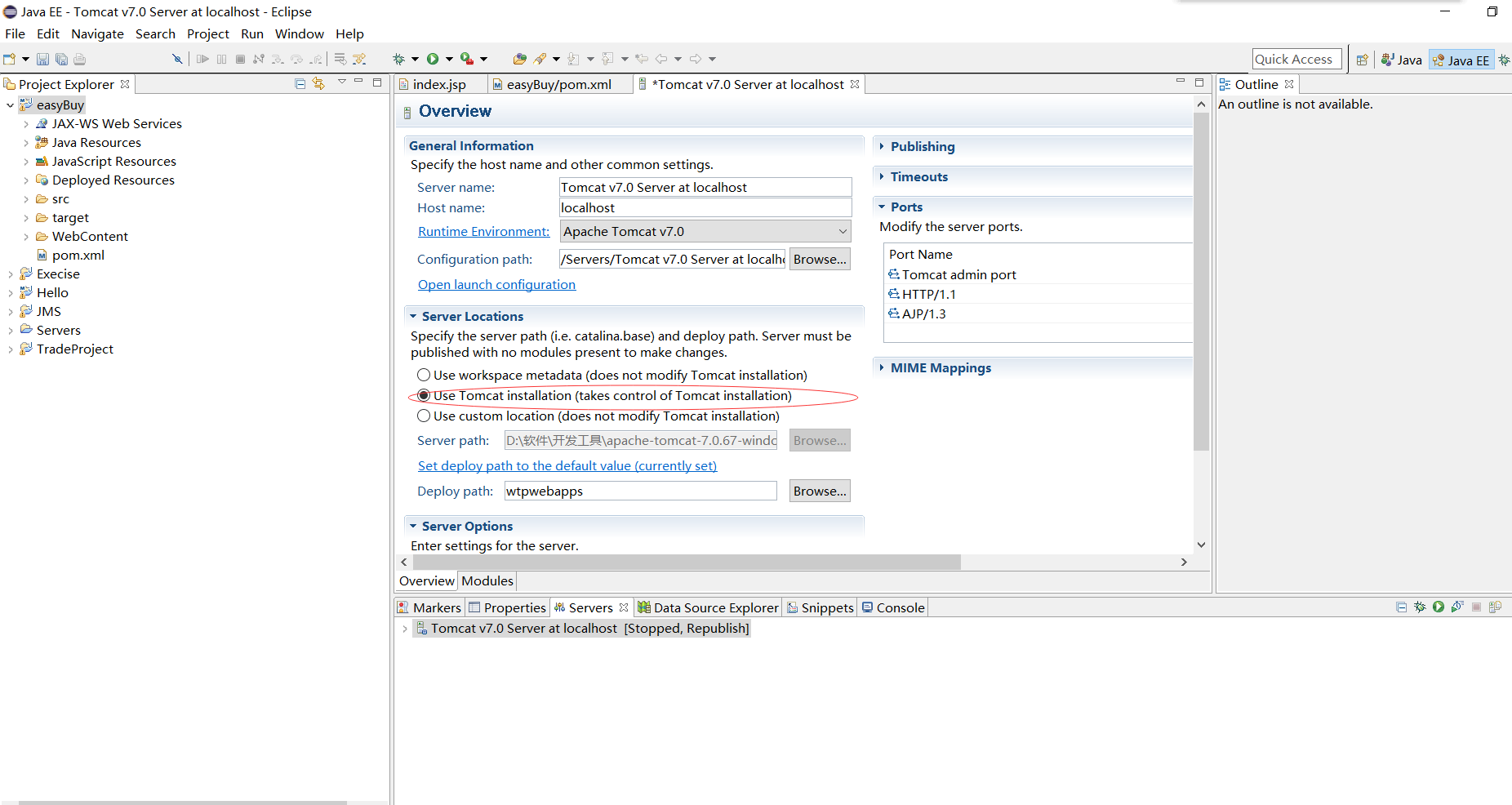The height and width of the screenshot is (805, 1512).
Task: Close the Tomcat v7.0 Server editor tab
Action: 855,84
